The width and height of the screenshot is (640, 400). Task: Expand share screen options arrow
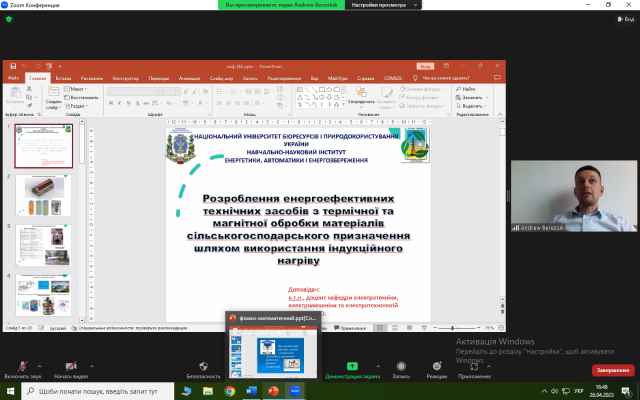click(378, 366)
